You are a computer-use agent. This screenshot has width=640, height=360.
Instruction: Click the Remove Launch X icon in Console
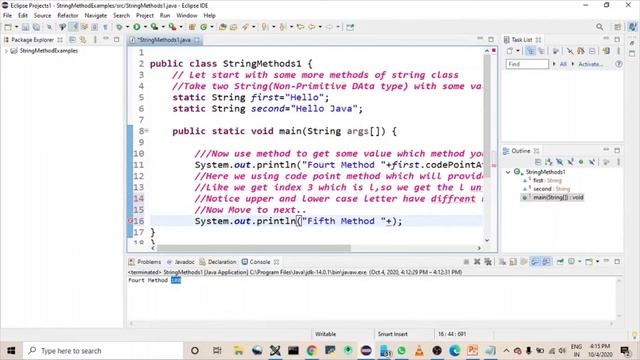pyautogui.click(x=477, y=262)
